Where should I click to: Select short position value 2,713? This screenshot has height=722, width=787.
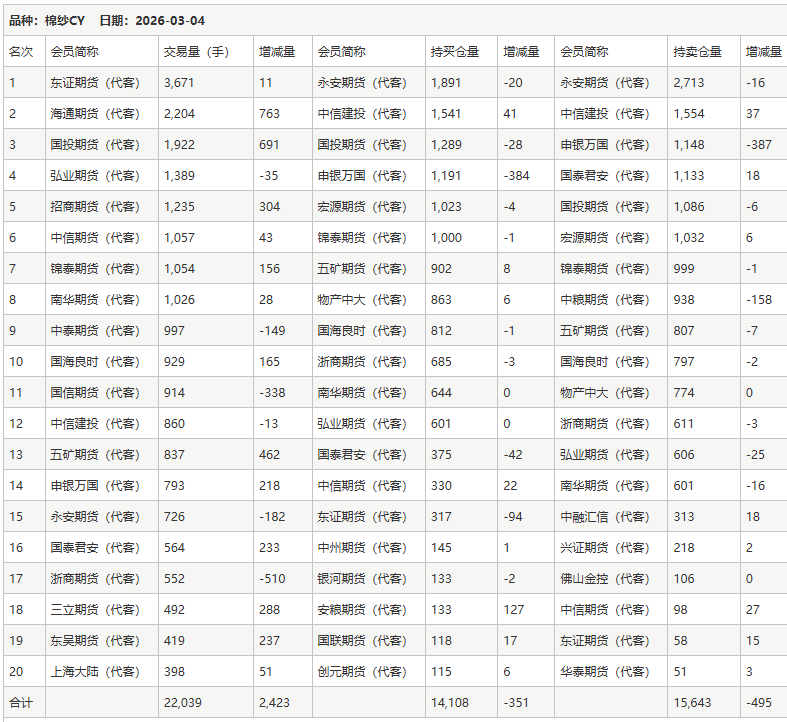tap(689, 83)
